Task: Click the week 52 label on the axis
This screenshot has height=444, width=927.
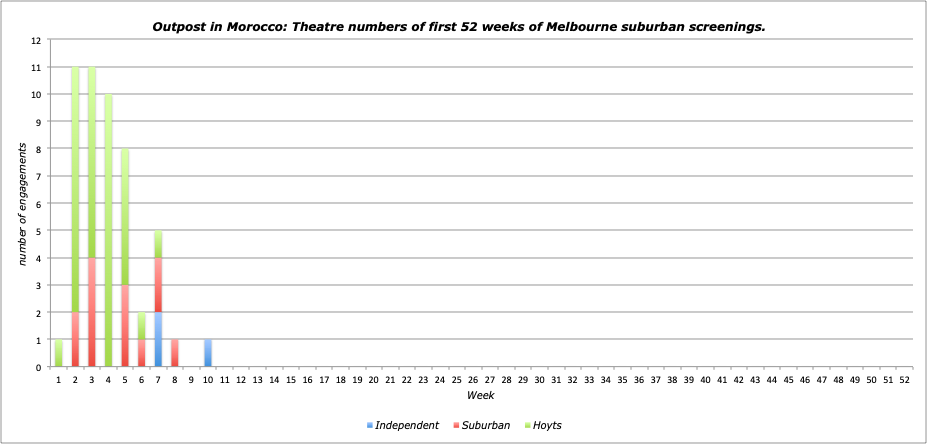Action: pos(904,380)
